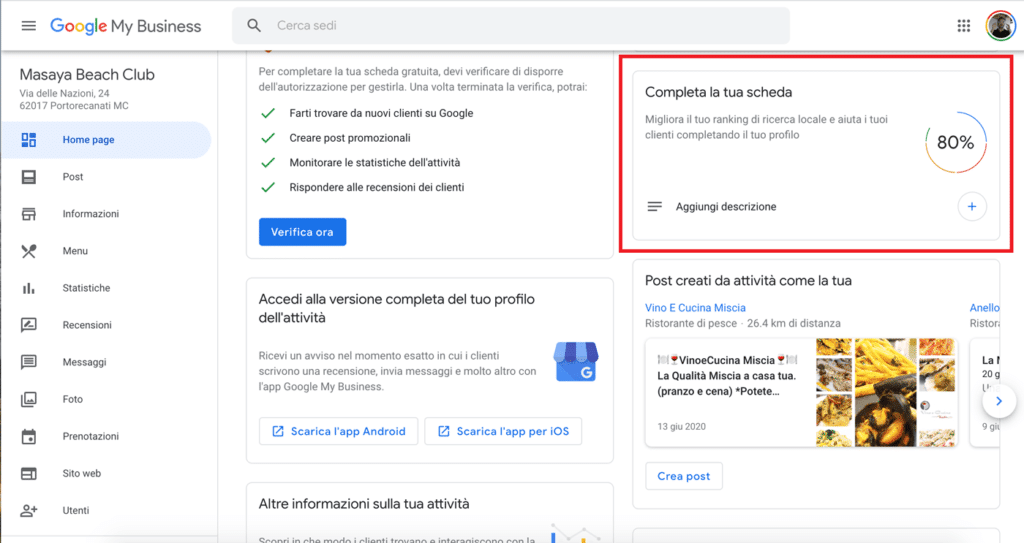Click the Google My Business app store icon
This screenshot has height=543, width=1024.
pos(575,361)
